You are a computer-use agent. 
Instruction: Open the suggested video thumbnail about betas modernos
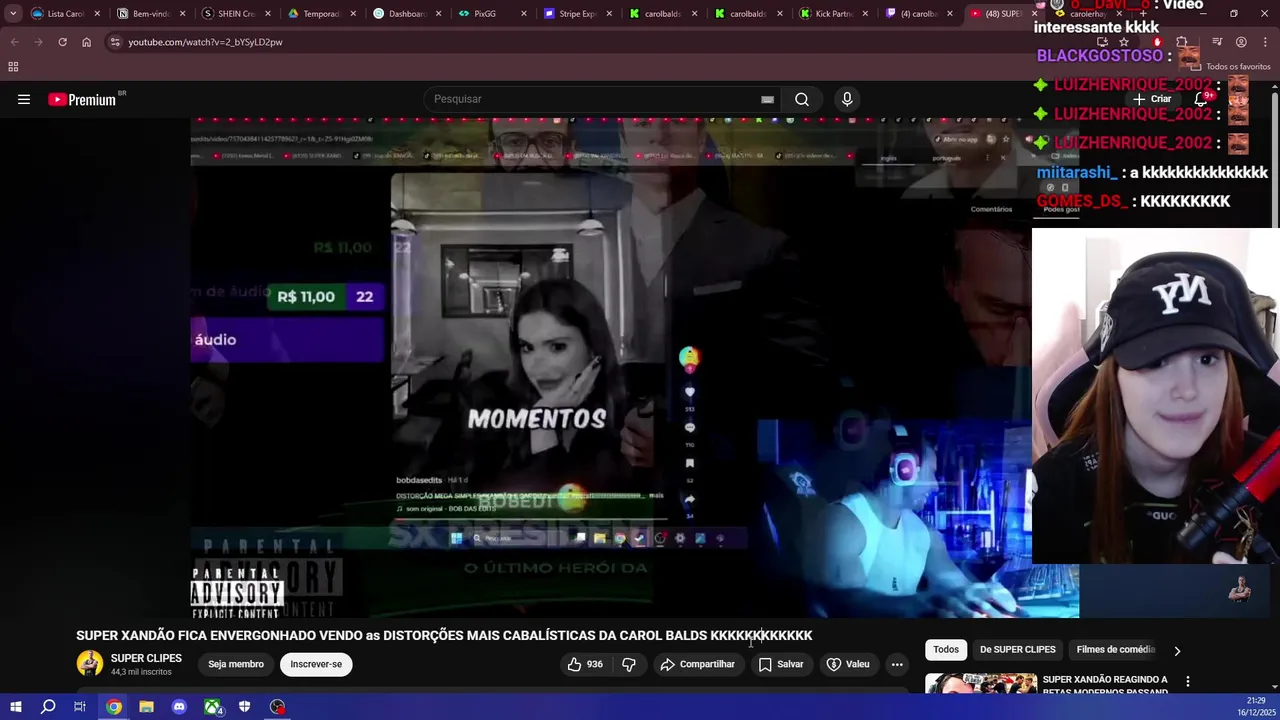tap(980, 684)
